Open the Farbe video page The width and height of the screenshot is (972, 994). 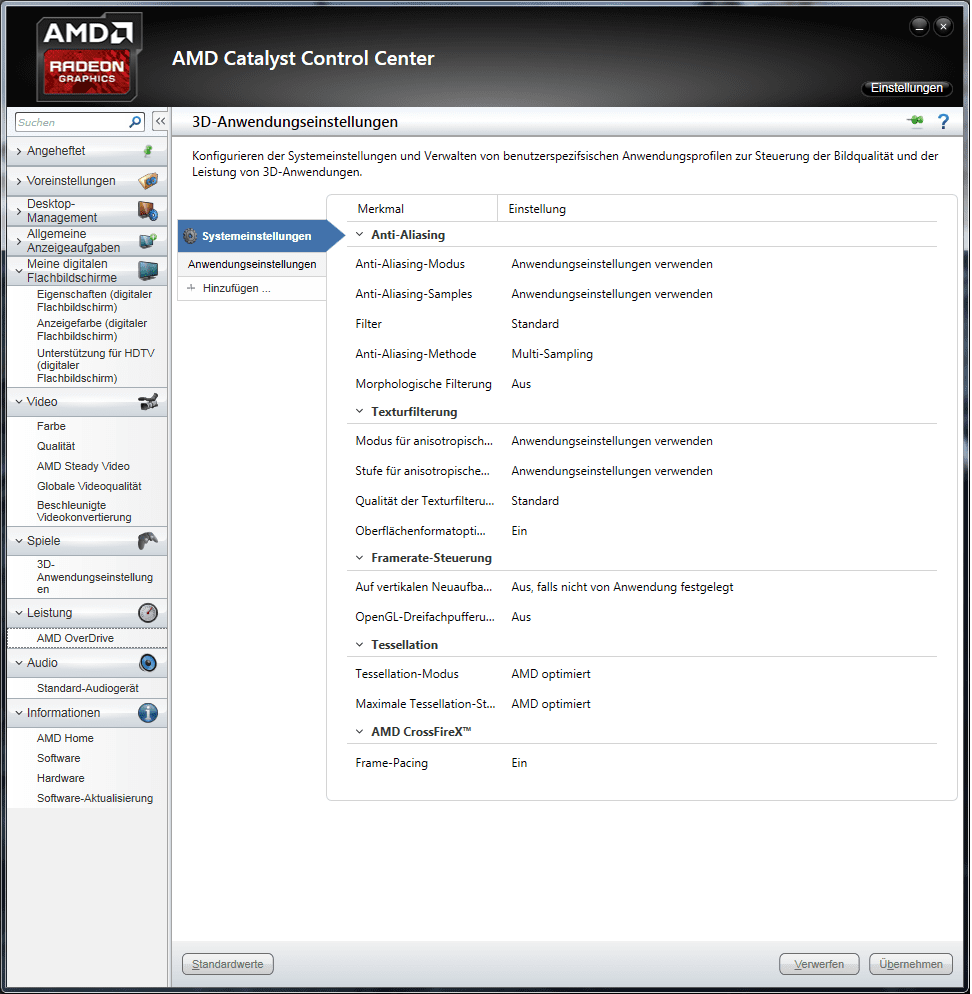51,427
